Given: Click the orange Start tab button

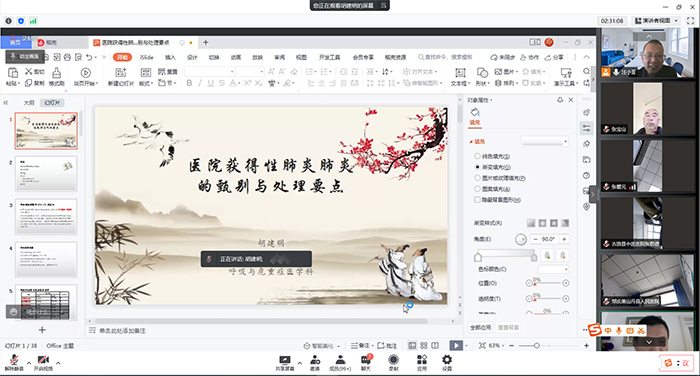Looking at the screenshot, I should tap(122, 57).
